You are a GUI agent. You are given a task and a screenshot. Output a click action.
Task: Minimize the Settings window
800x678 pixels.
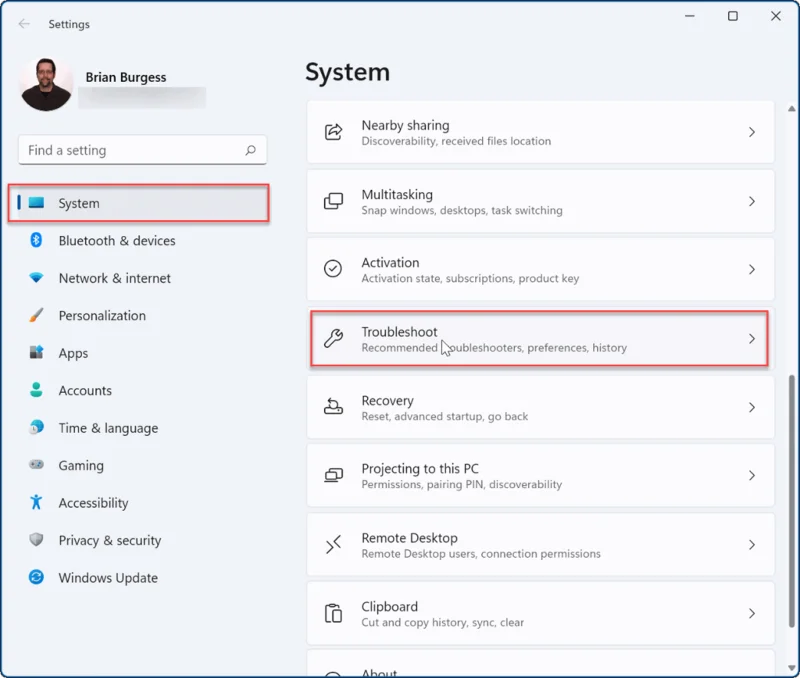tap(690, 16)
